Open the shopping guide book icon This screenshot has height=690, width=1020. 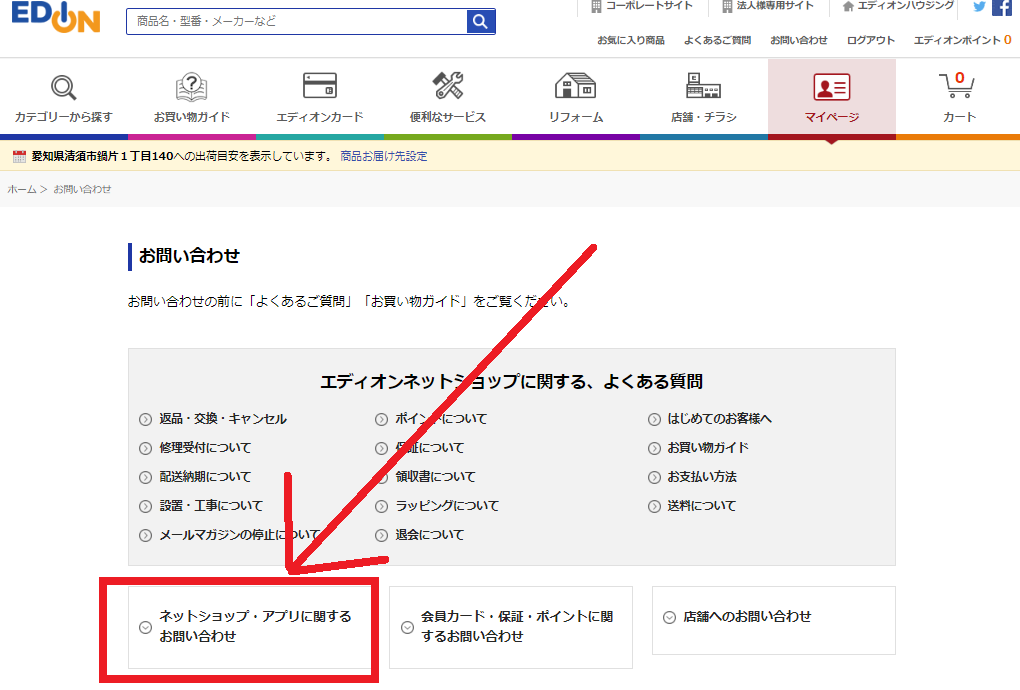pyautogui.click(x=191, y=89)
